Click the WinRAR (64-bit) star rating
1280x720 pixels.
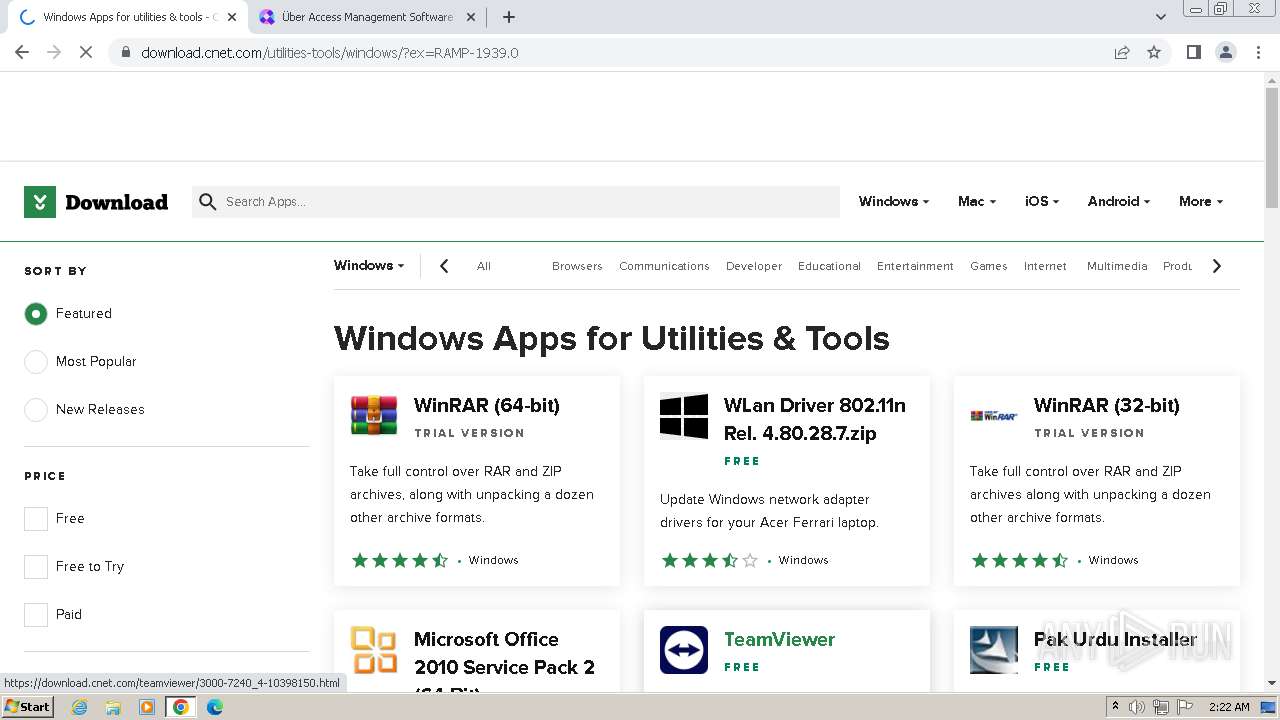[x=400, y=560]
